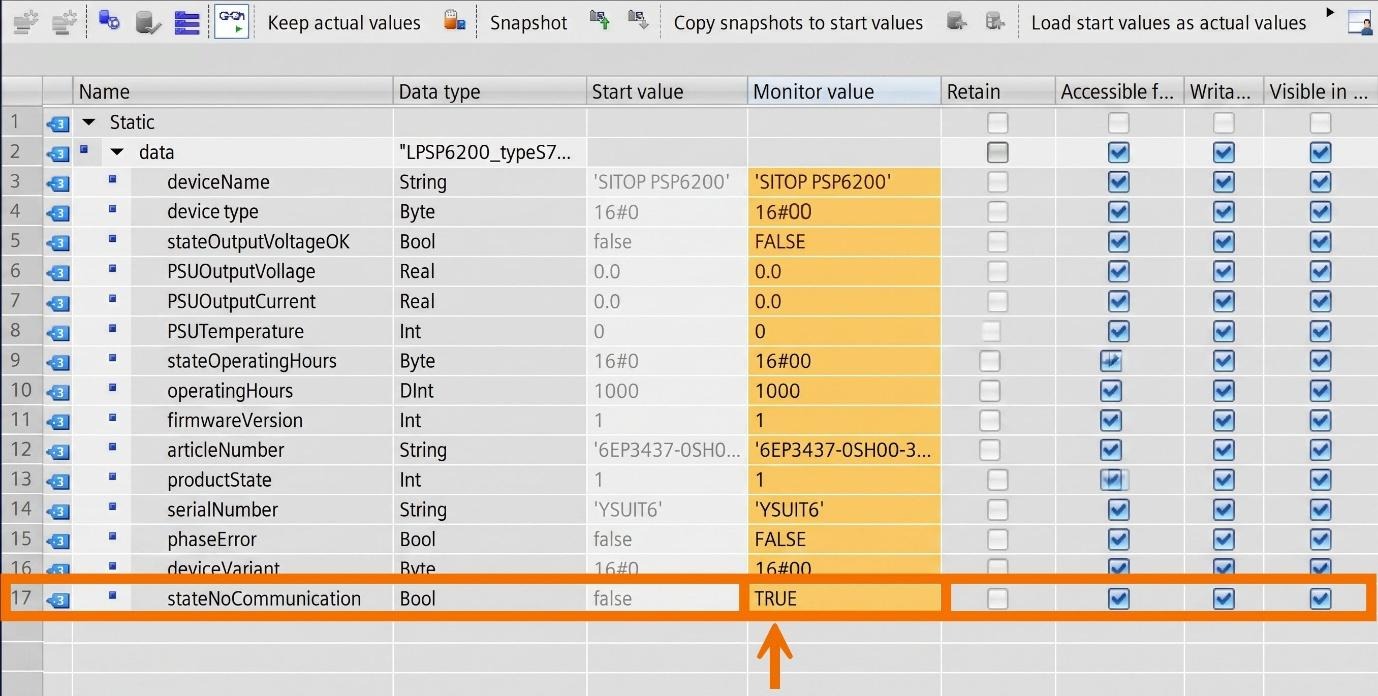
Task: Click the green-arrow copy snapshot icon
Action: [600, 21]
